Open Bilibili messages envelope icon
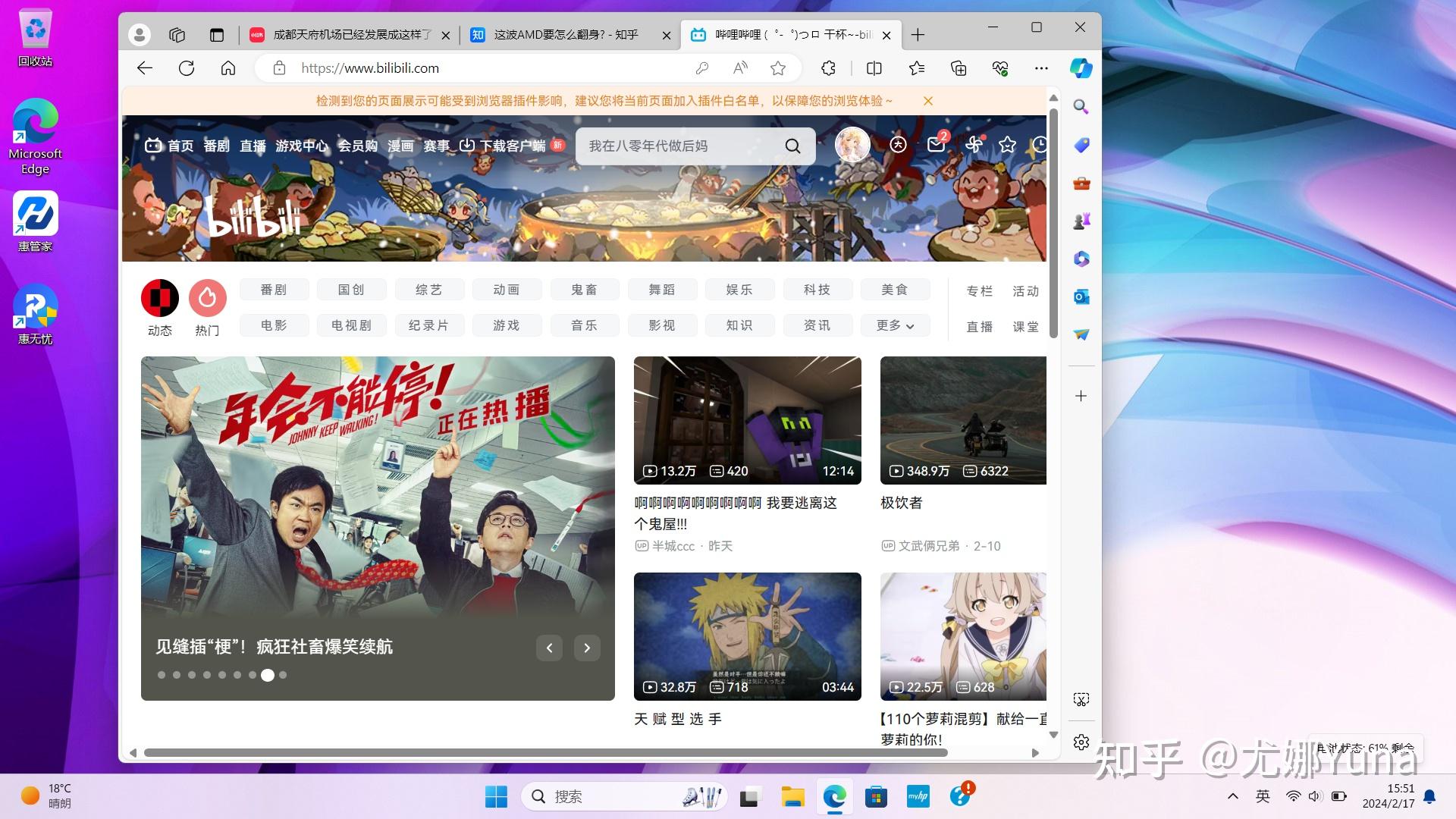Image resolution: width=1456 pixels, height=819 pixels. (x=936, y=145)
